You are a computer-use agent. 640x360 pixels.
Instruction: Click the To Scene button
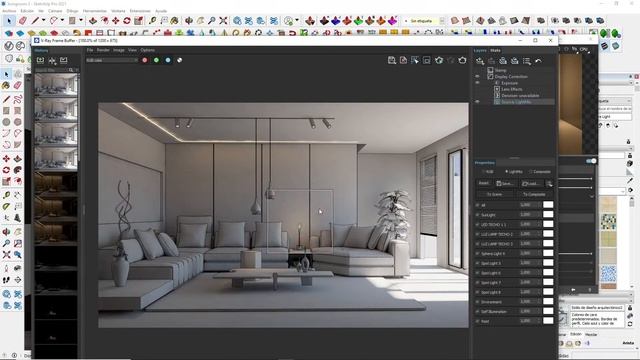coord(495,195)
